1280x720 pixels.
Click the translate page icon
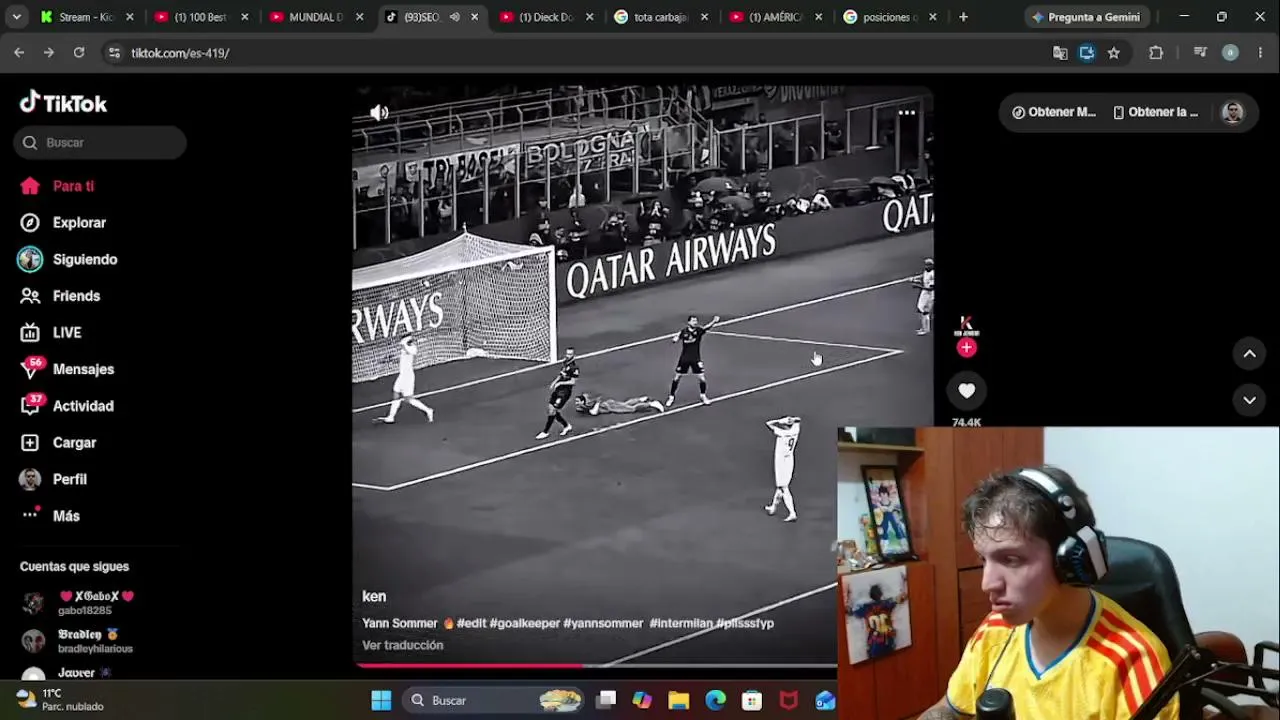(1060, 53)
